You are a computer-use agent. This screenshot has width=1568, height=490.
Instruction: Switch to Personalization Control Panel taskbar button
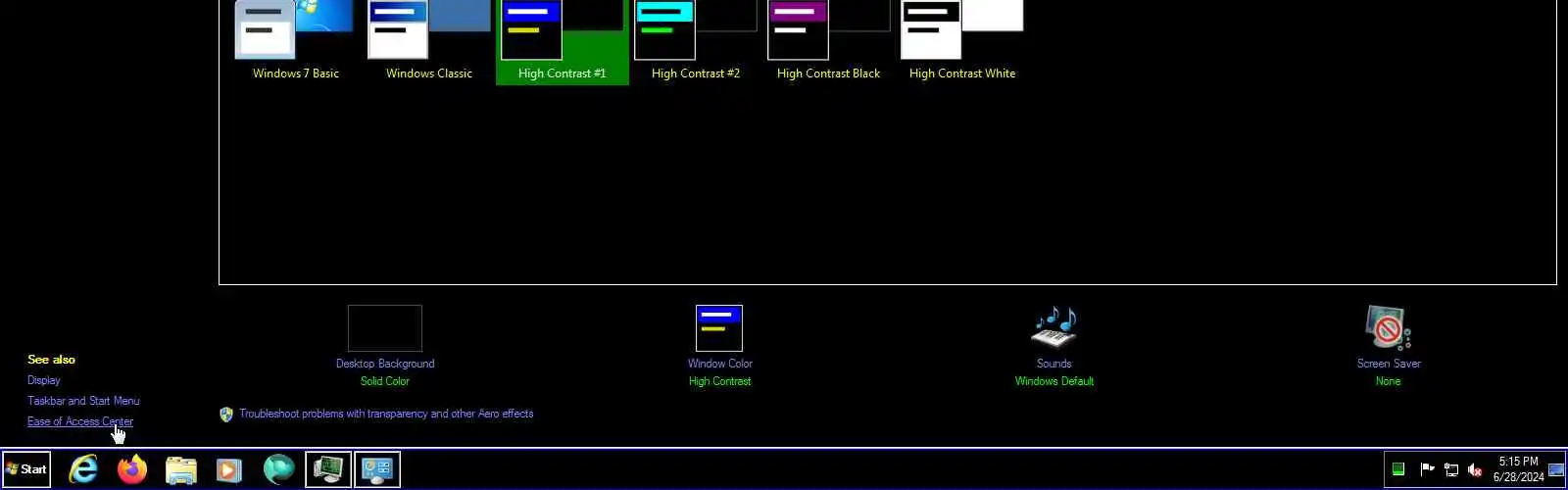[377, 469]
